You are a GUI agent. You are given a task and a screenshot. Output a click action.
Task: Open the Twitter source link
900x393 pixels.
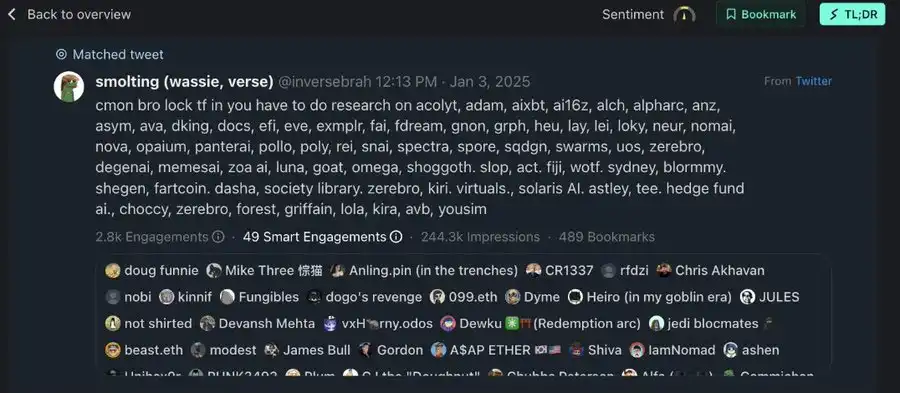[x=813, y=81]
